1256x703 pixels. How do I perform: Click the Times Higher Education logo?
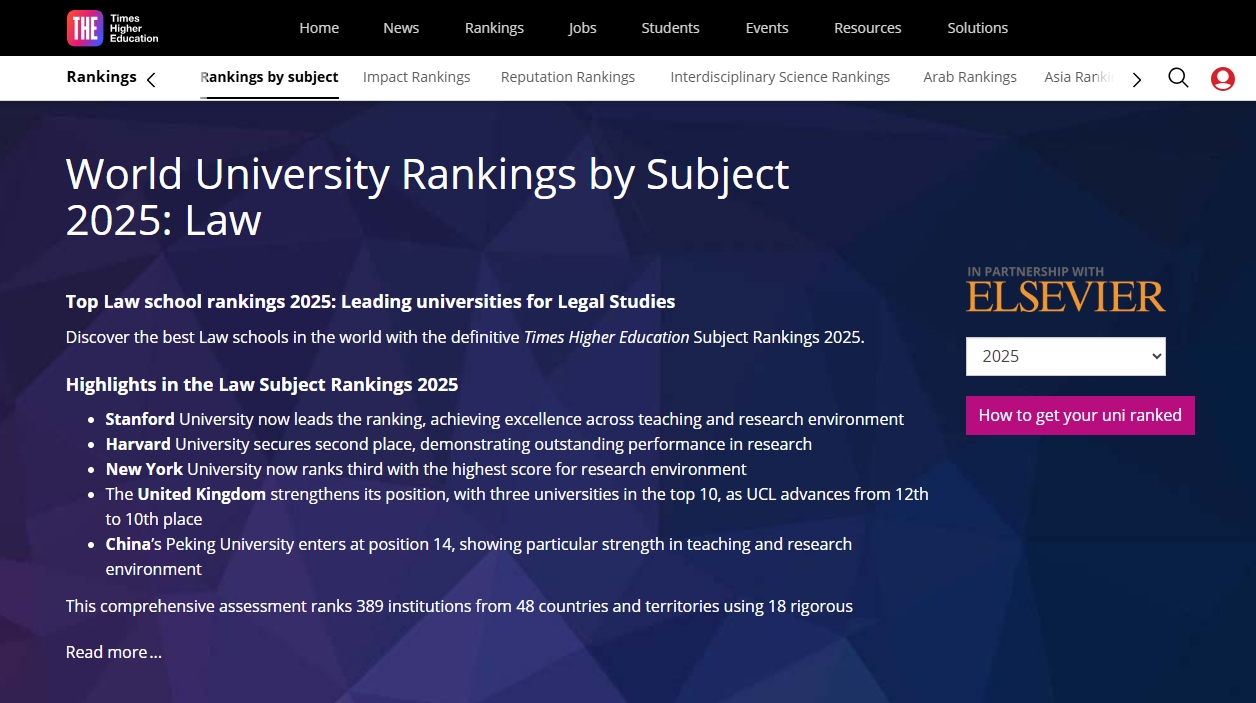point(112,28)
